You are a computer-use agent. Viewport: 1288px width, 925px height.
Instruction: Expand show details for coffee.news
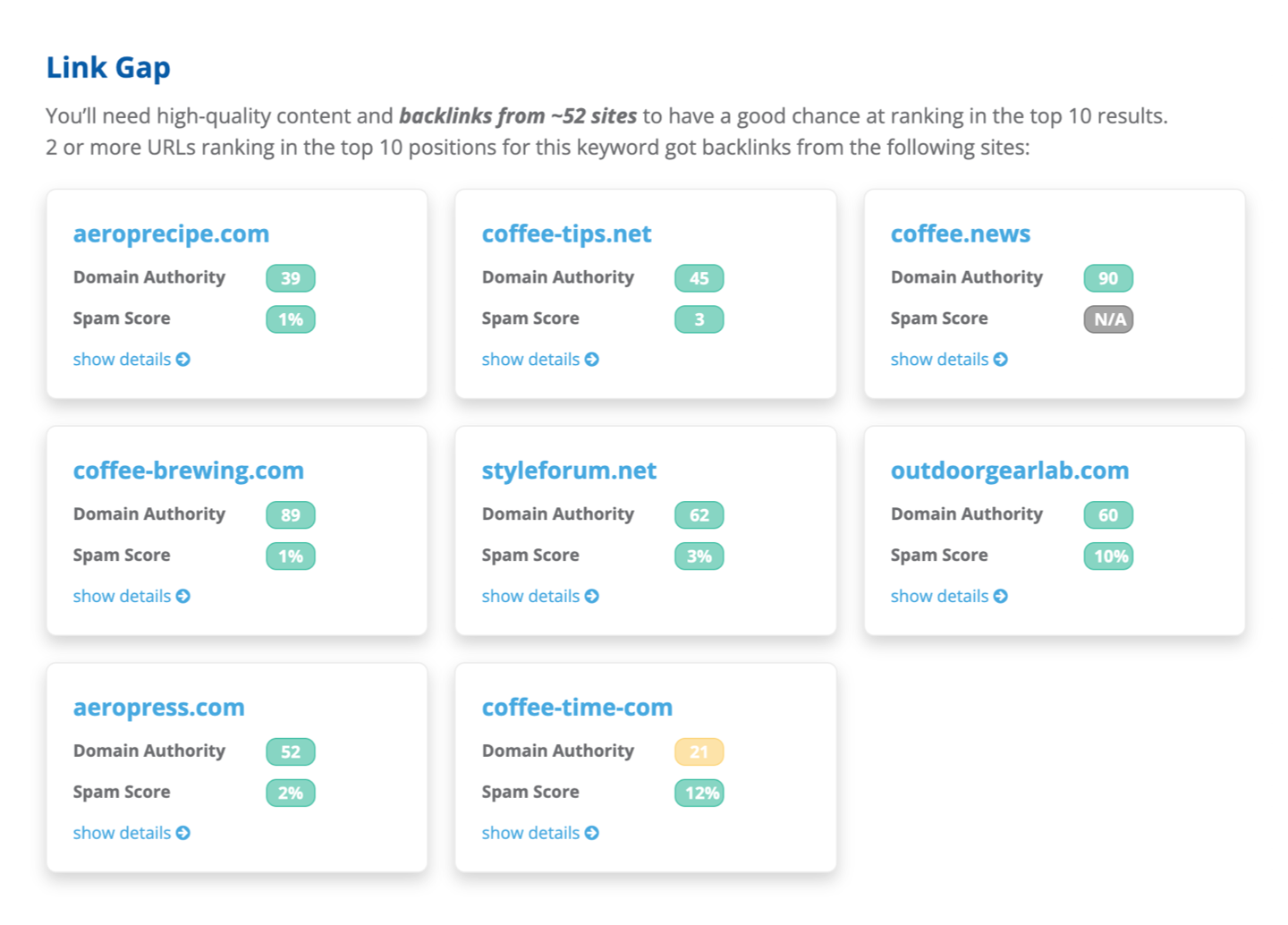pyautogui.click(x=949, y=360)
